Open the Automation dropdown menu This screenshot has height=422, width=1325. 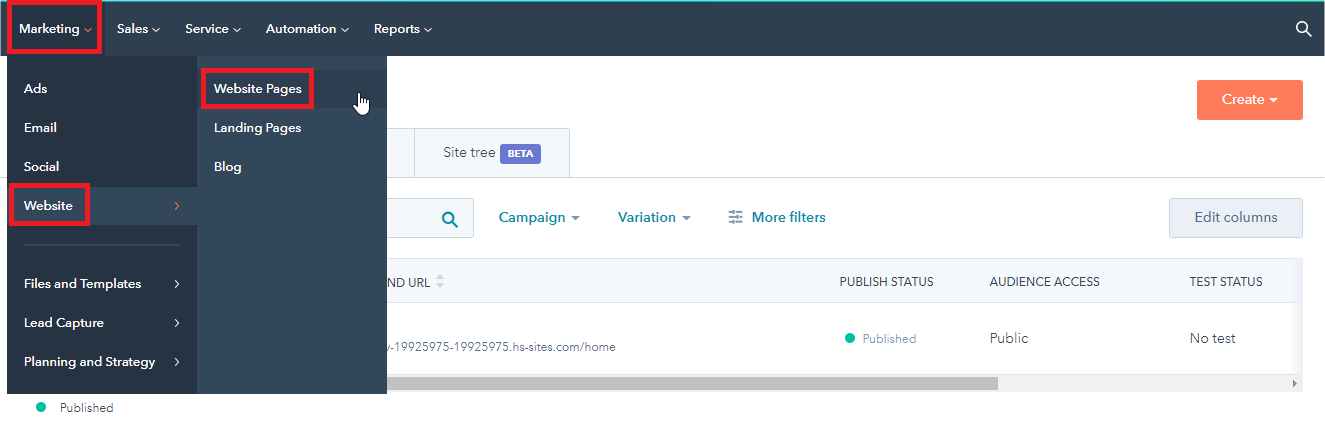(307, 29)
